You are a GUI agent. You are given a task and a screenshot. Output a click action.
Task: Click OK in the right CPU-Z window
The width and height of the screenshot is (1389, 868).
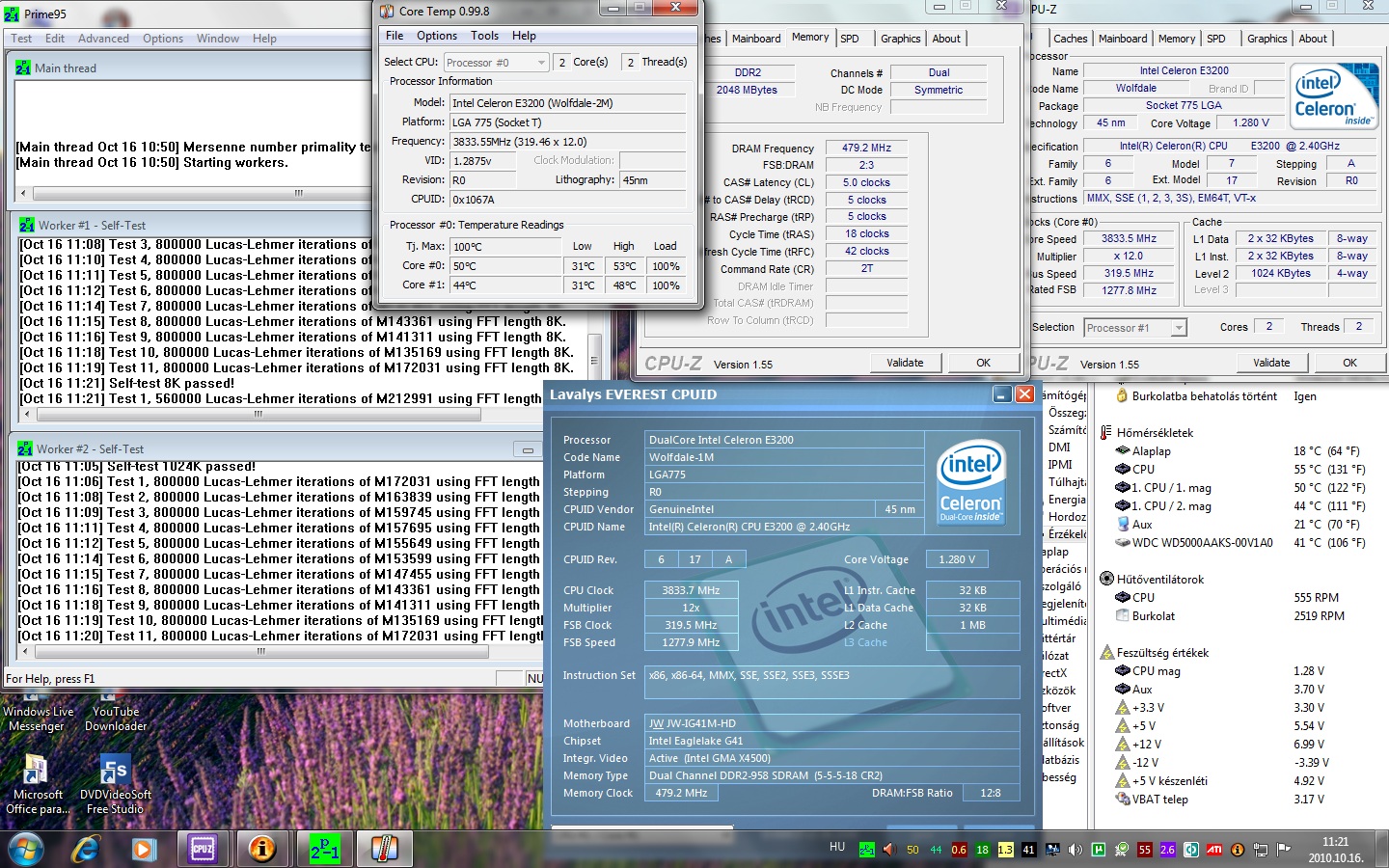coord(1349,363)
